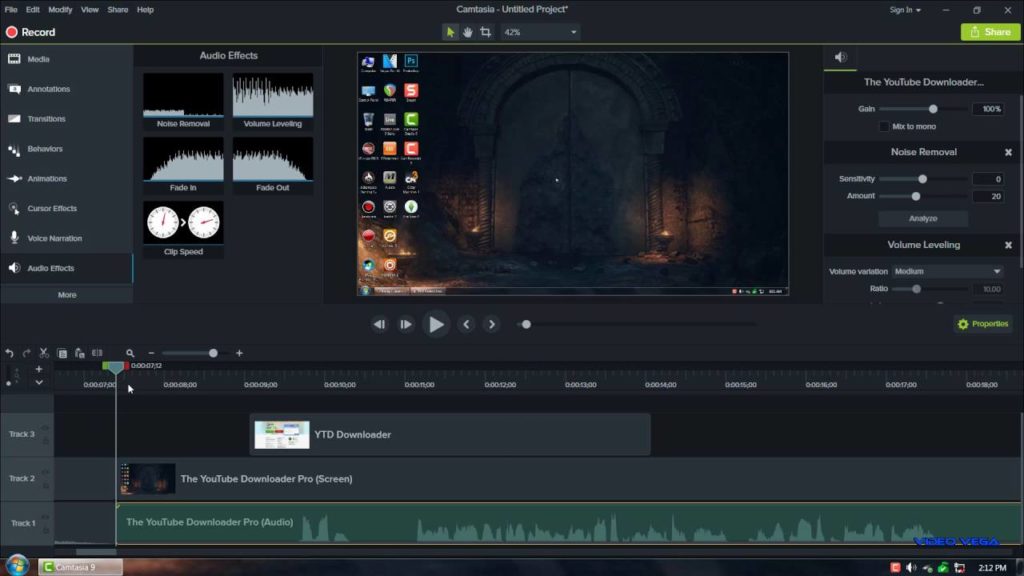The height and width of the screenshot is (576, 1024).
Task: Apply the Noise Removal audio effect
Action: click(182, 97)
